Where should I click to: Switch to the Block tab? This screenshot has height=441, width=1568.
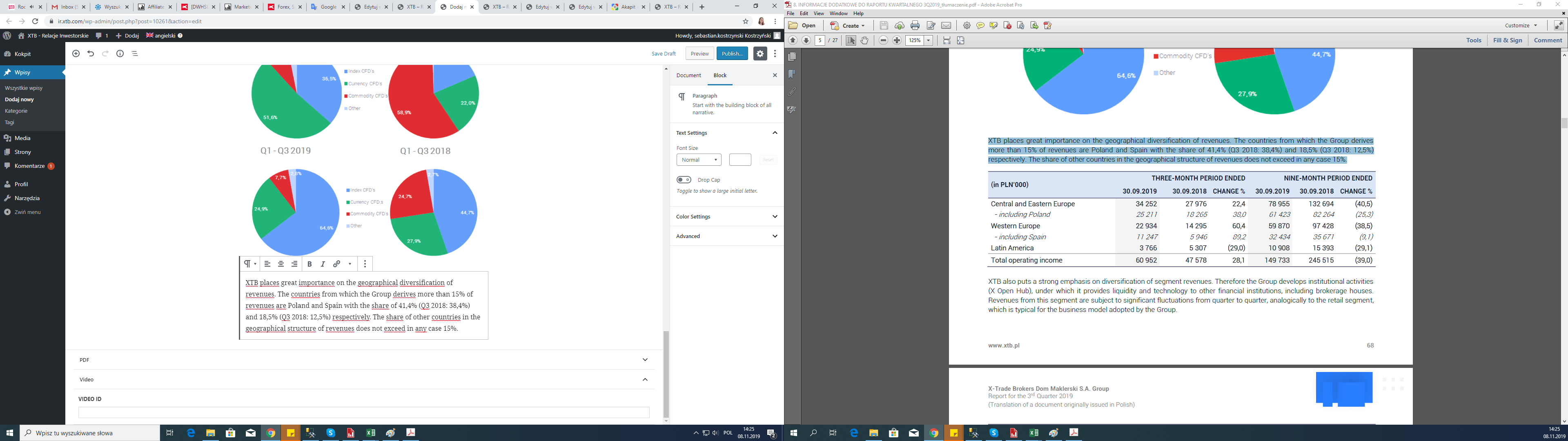point(720,76)
